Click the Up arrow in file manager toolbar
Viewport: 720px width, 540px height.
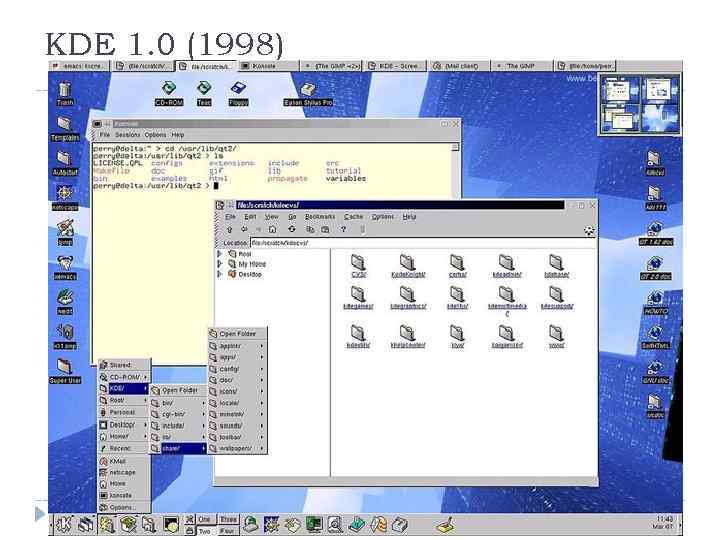[230, 229]
